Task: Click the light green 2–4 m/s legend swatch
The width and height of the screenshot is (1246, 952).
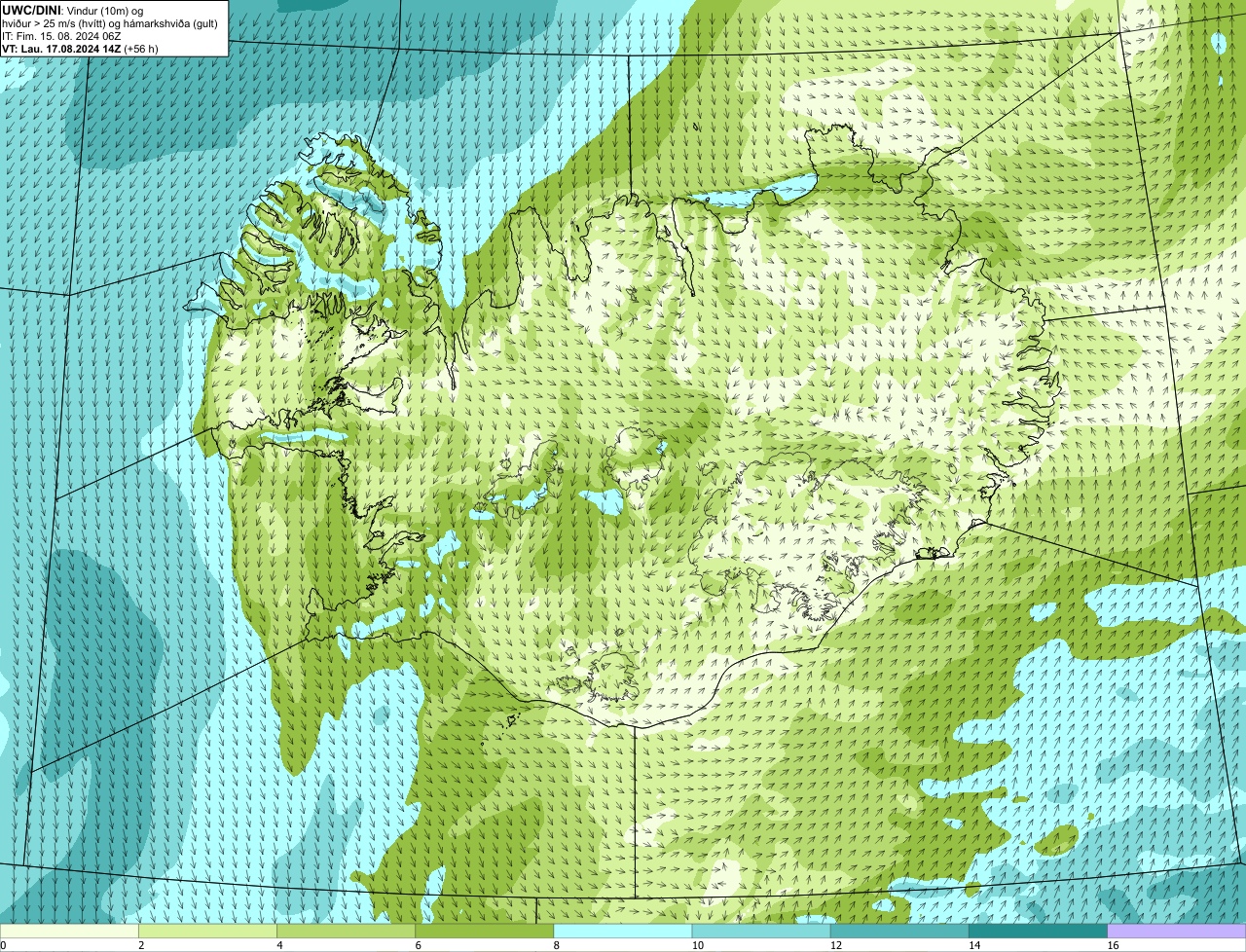Action: click(207, 932)
